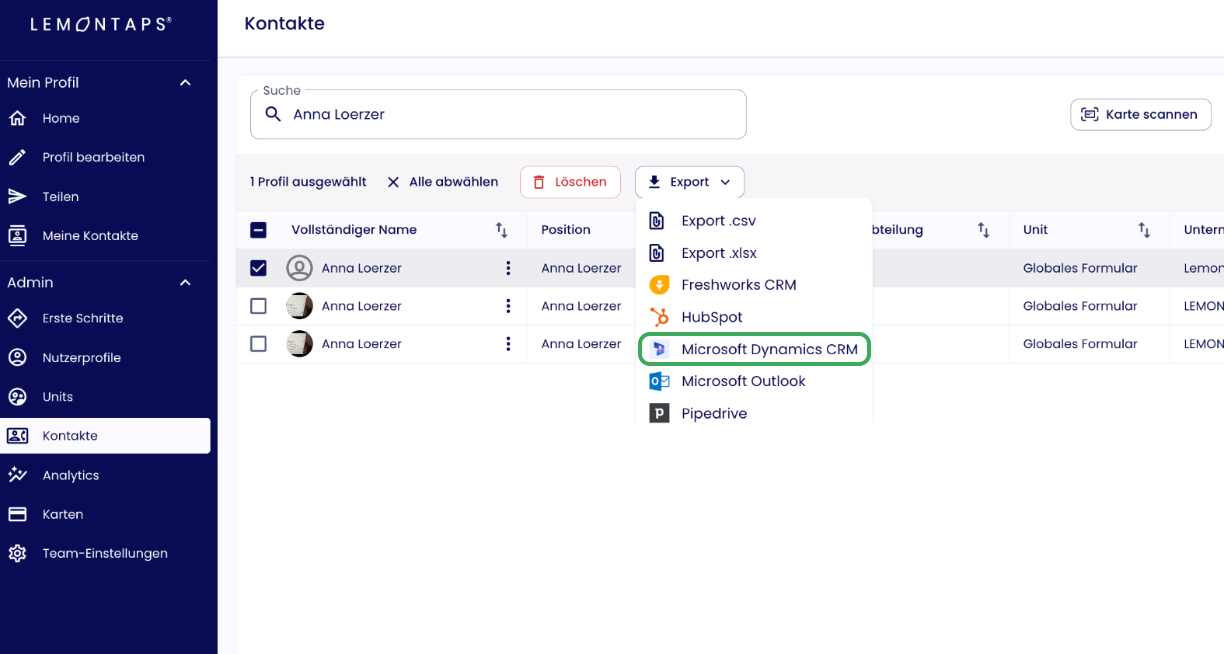The height and width of the screenshot is (654, 1224).
Task: Click Globales Formular in the selected row
Action: pyautogui.click(x=1080, y=268)
